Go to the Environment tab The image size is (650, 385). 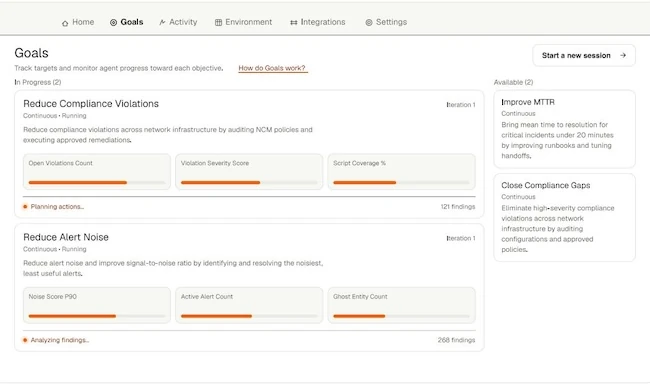[243, 22]
